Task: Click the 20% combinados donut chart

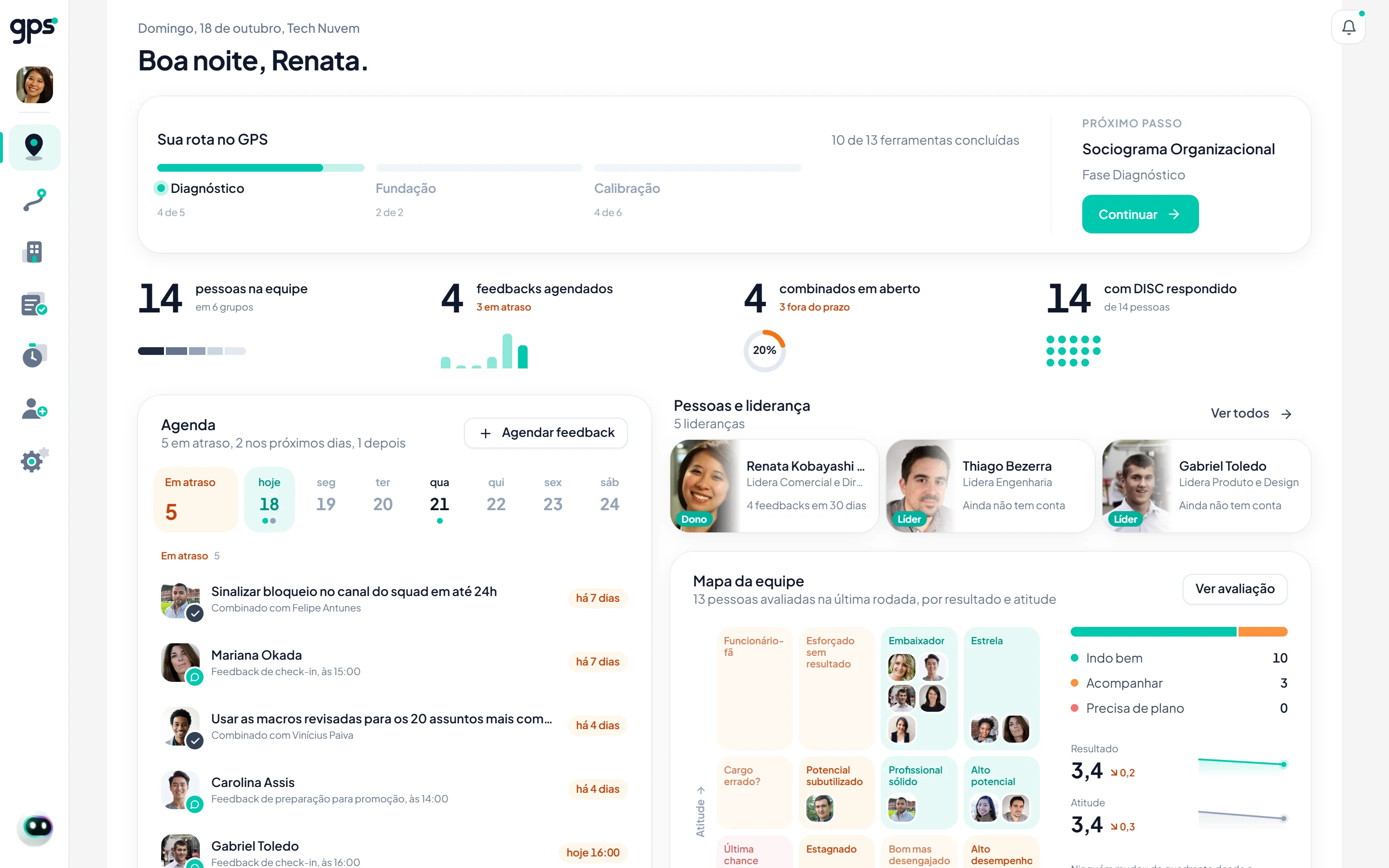Action: tap(764, 350)
